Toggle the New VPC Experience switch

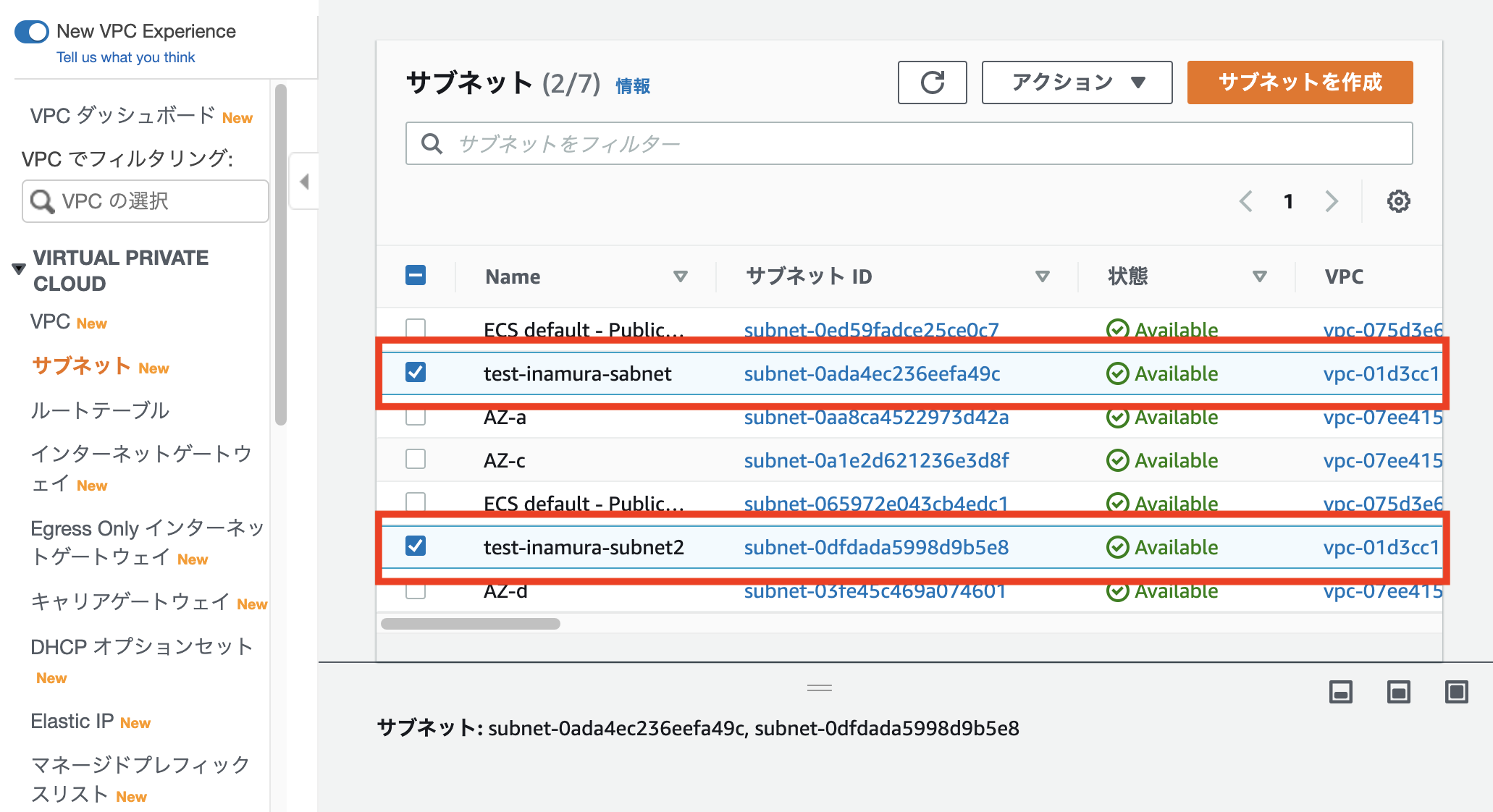point(32,32)
